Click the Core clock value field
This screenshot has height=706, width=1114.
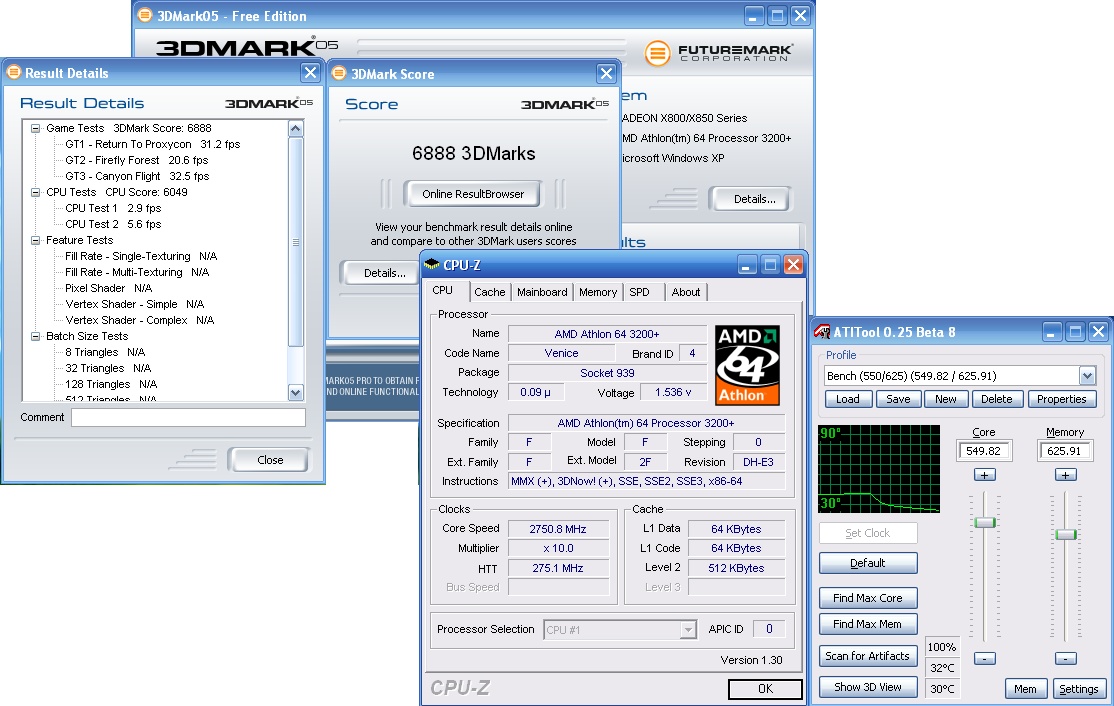coord(984,451)
